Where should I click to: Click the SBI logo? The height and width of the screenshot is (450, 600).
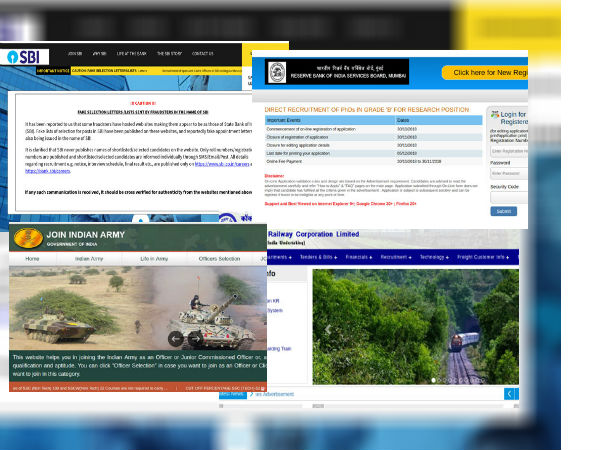click(24, 58)
